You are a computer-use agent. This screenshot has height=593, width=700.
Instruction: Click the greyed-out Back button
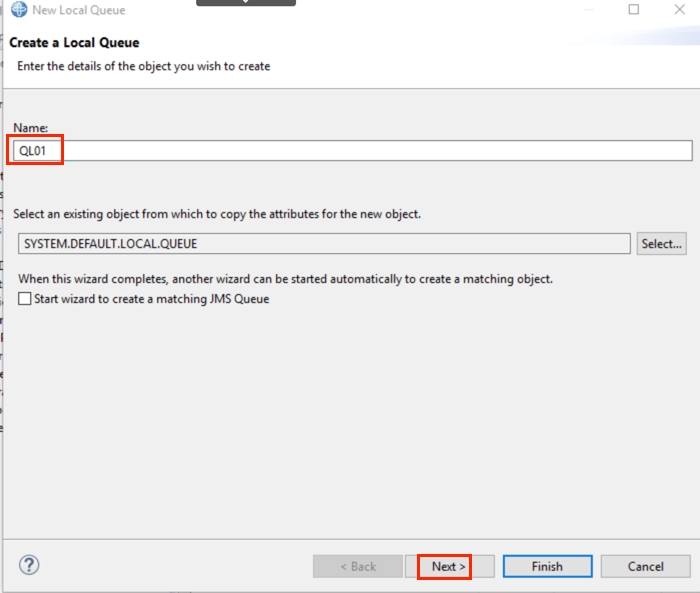[358, 567]
